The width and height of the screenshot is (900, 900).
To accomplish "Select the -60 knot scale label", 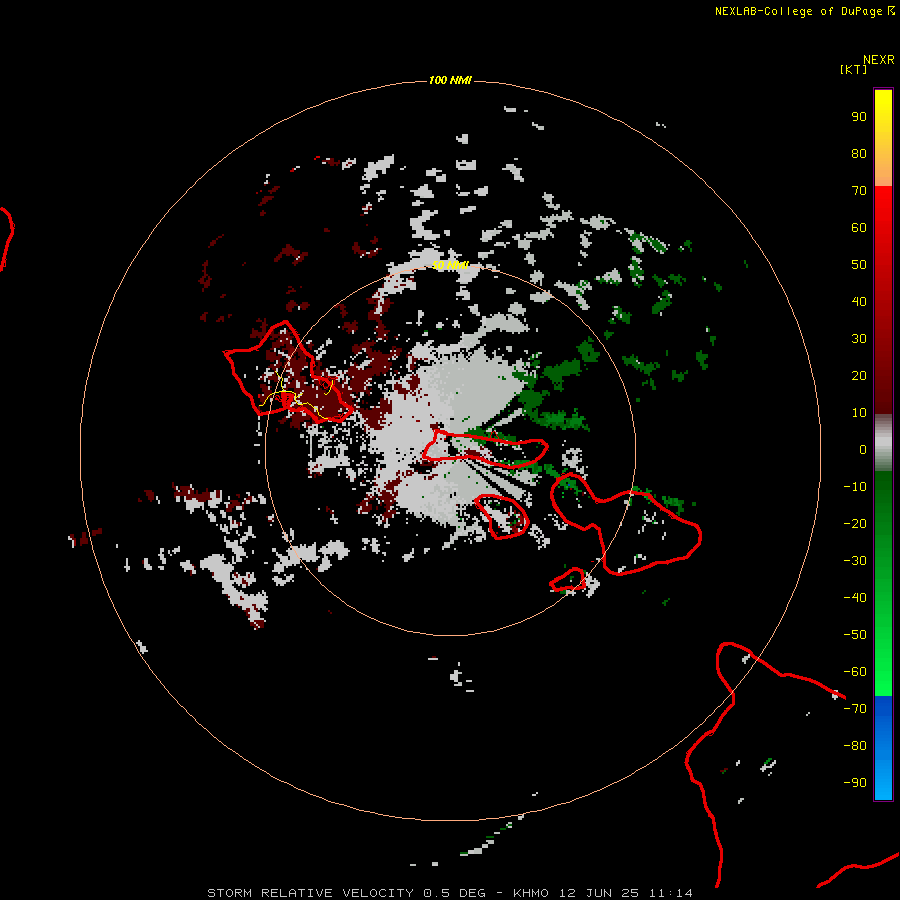I will tap(855, 672).
